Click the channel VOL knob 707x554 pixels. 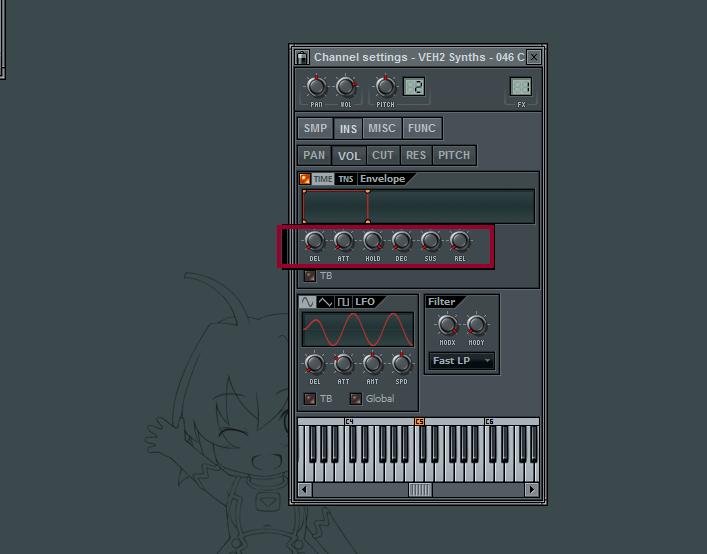[346, 87]
